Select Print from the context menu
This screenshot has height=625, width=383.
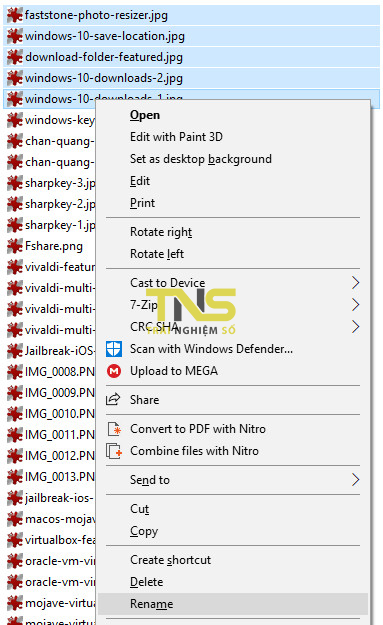pyautogui.click(x=142, y=203)
